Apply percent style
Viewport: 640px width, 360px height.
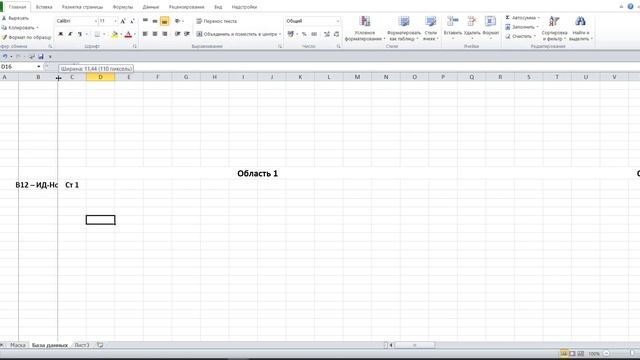(x=304, y=34)
